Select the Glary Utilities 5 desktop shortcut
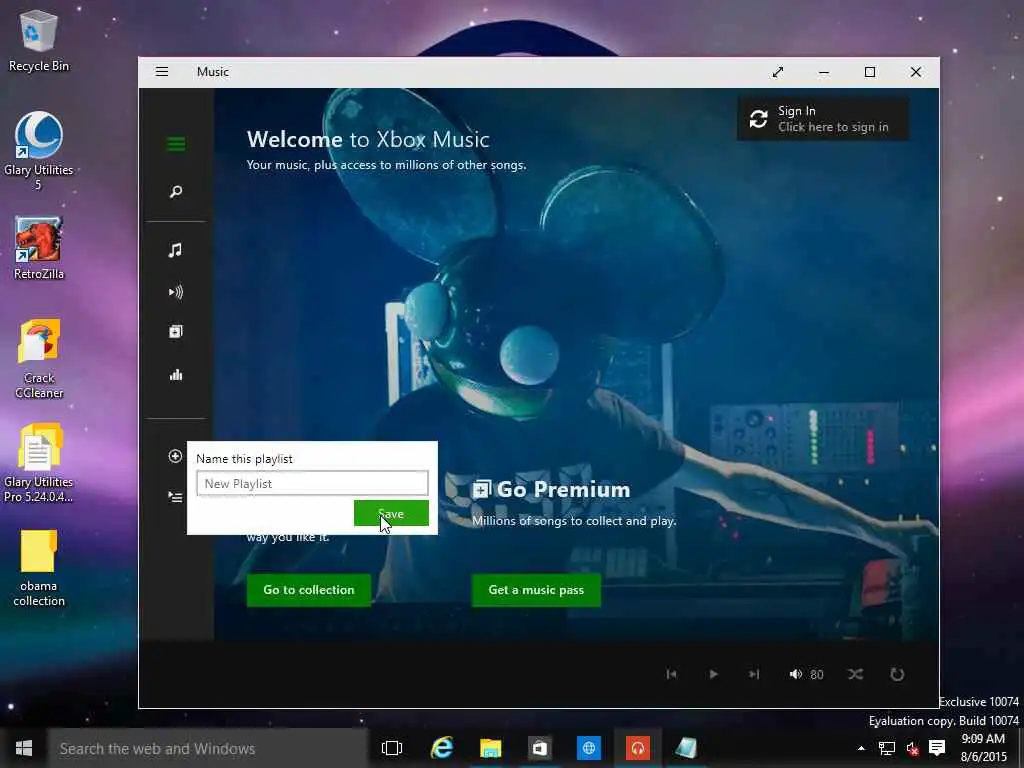 pos(39,152)
